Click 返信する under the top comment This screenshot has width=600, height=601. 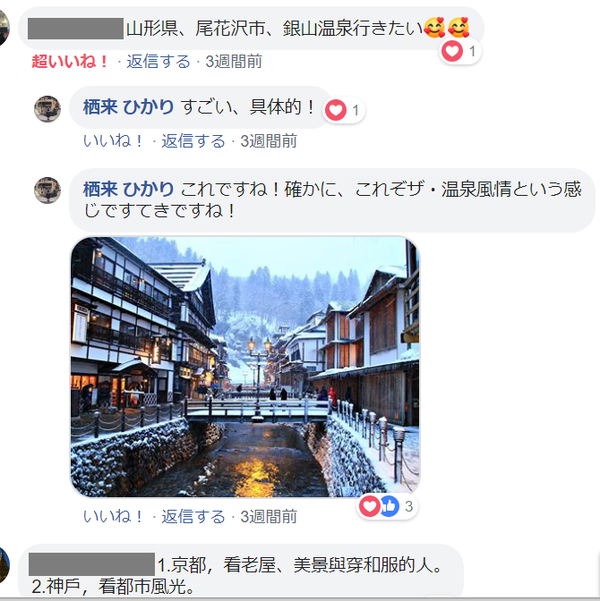click(x=158, y=61)
